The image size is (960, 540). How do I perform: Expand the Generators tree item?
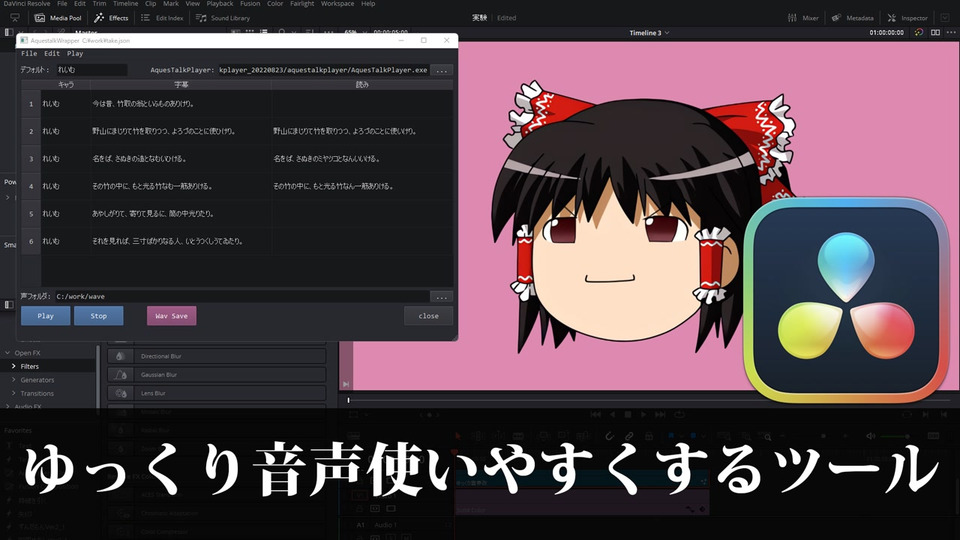tap(13, 380)
